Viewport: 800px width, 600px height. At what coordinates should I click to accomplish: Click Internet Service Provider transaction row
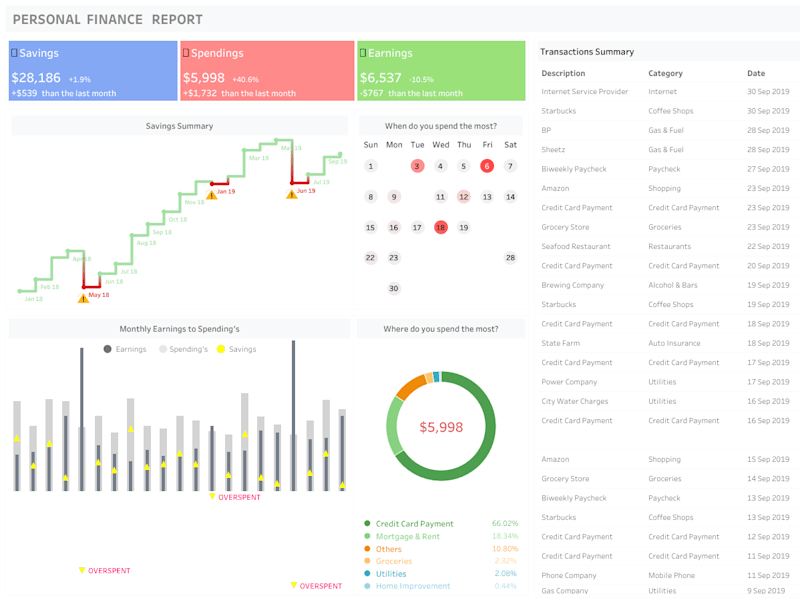pyautogui.click(x=668, y=91)
